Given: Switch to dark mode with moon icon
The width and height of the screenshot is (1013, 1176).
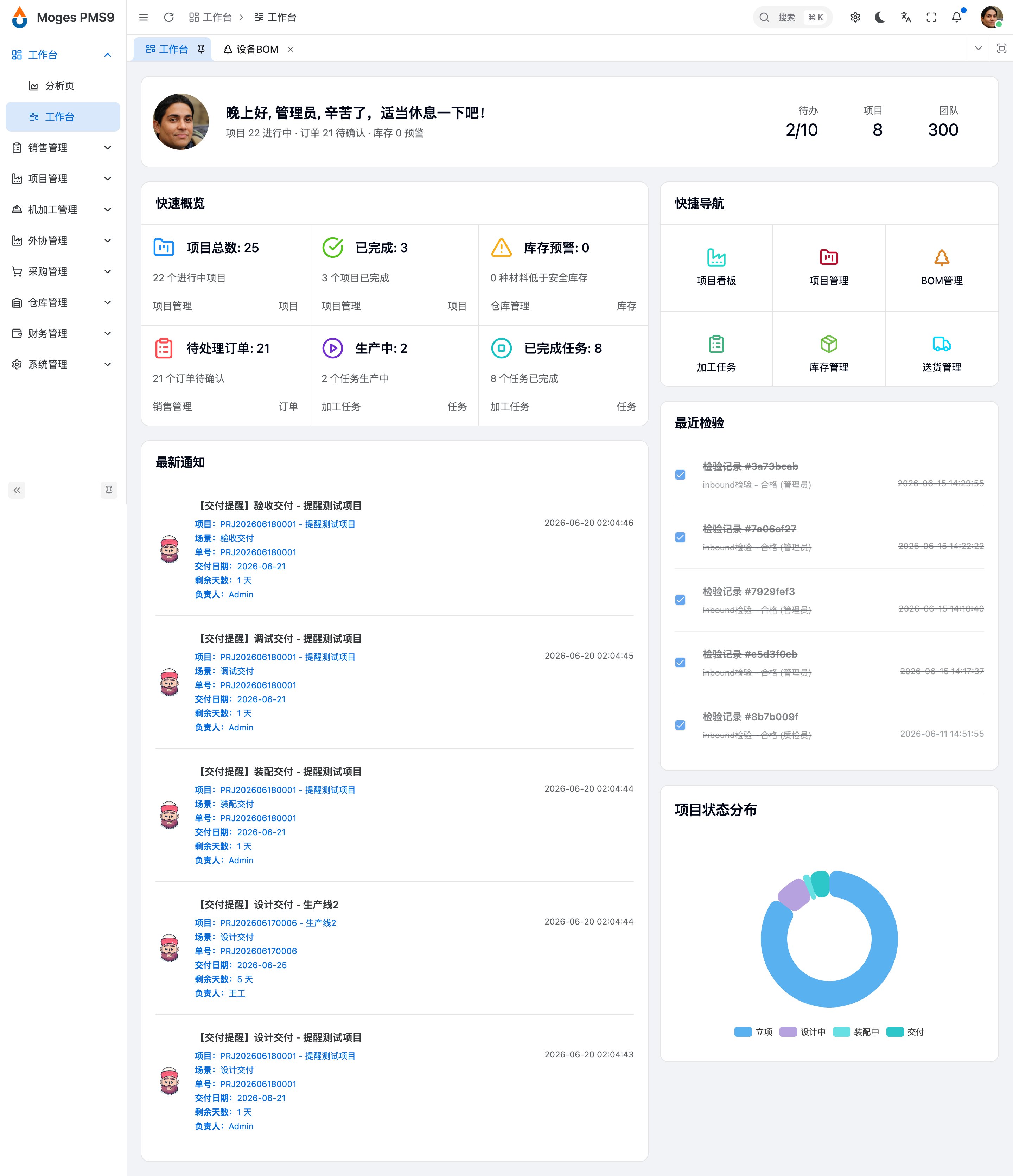Looking at the screenshot, I should point(880,18).
